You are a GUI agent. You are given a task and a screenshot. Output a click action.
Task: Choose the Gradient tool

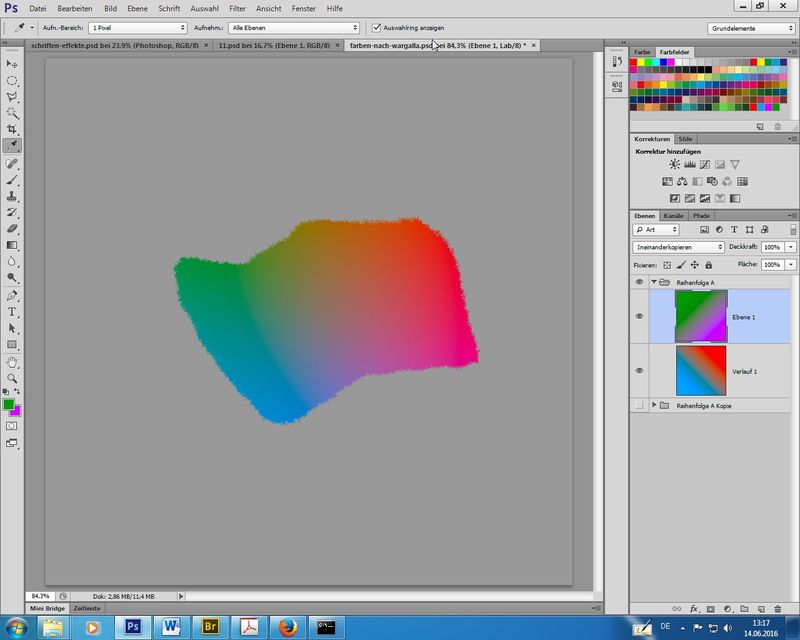[x=12, y=245]
